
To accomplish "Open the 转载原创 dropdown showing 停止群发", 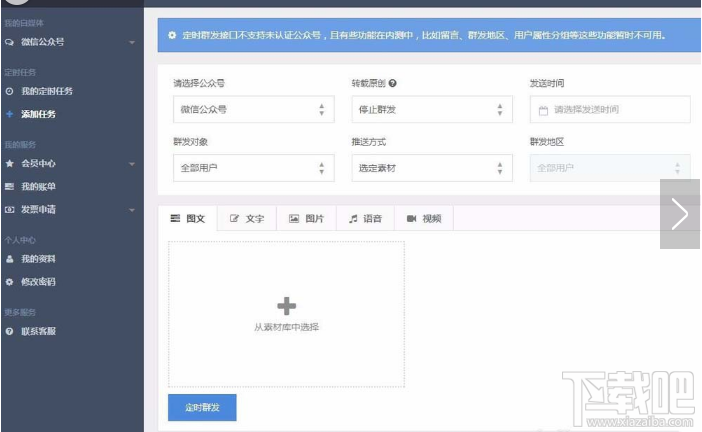I will [x=432, y=109].
